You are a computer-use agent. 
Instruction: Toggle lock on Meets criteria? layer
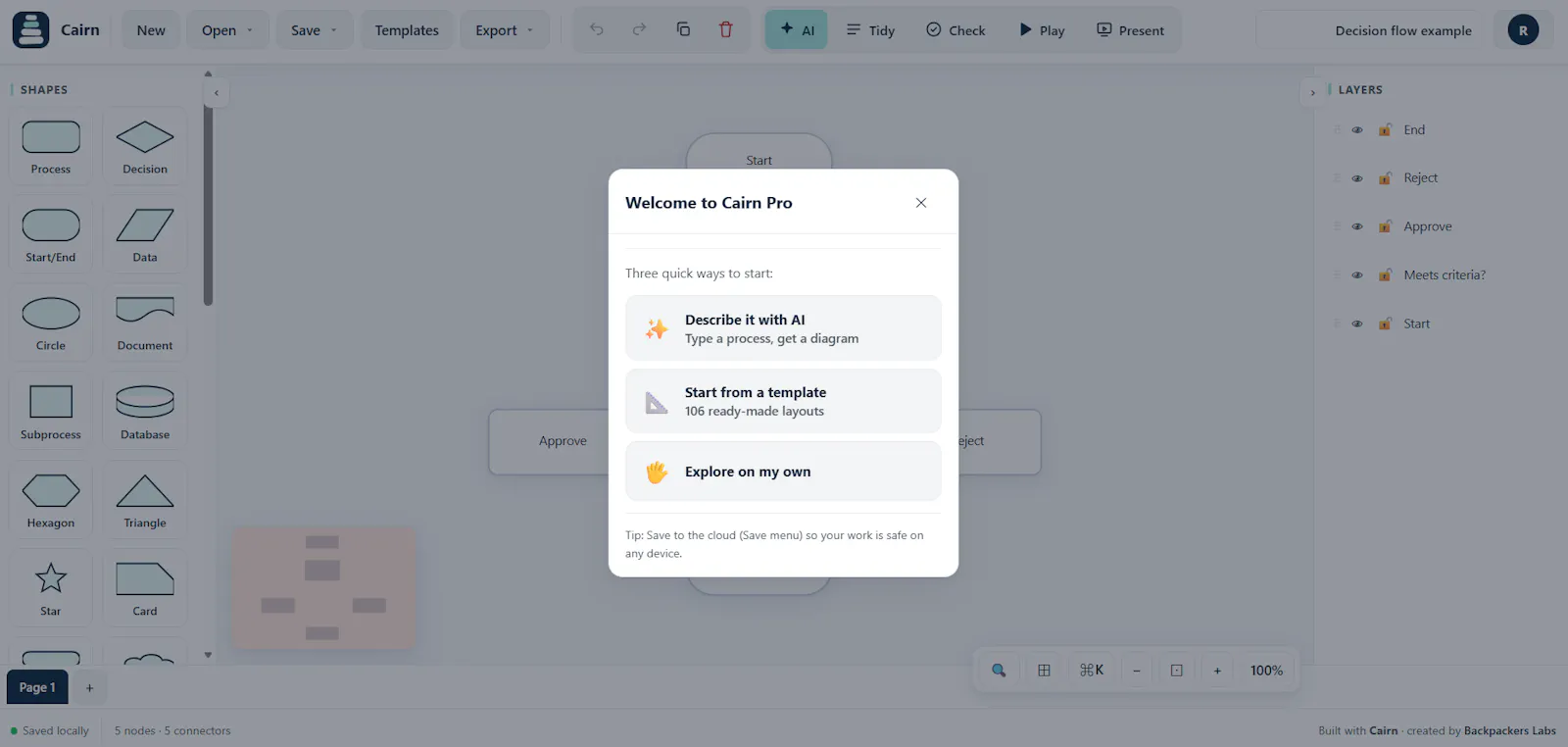1385,274
